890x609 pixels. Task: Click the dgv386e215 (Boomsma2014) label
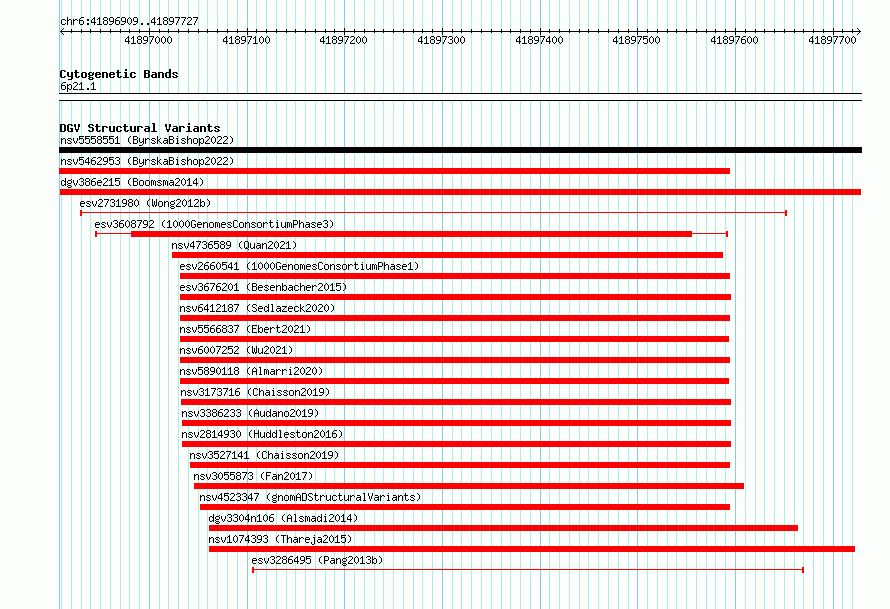click(132, 182)
